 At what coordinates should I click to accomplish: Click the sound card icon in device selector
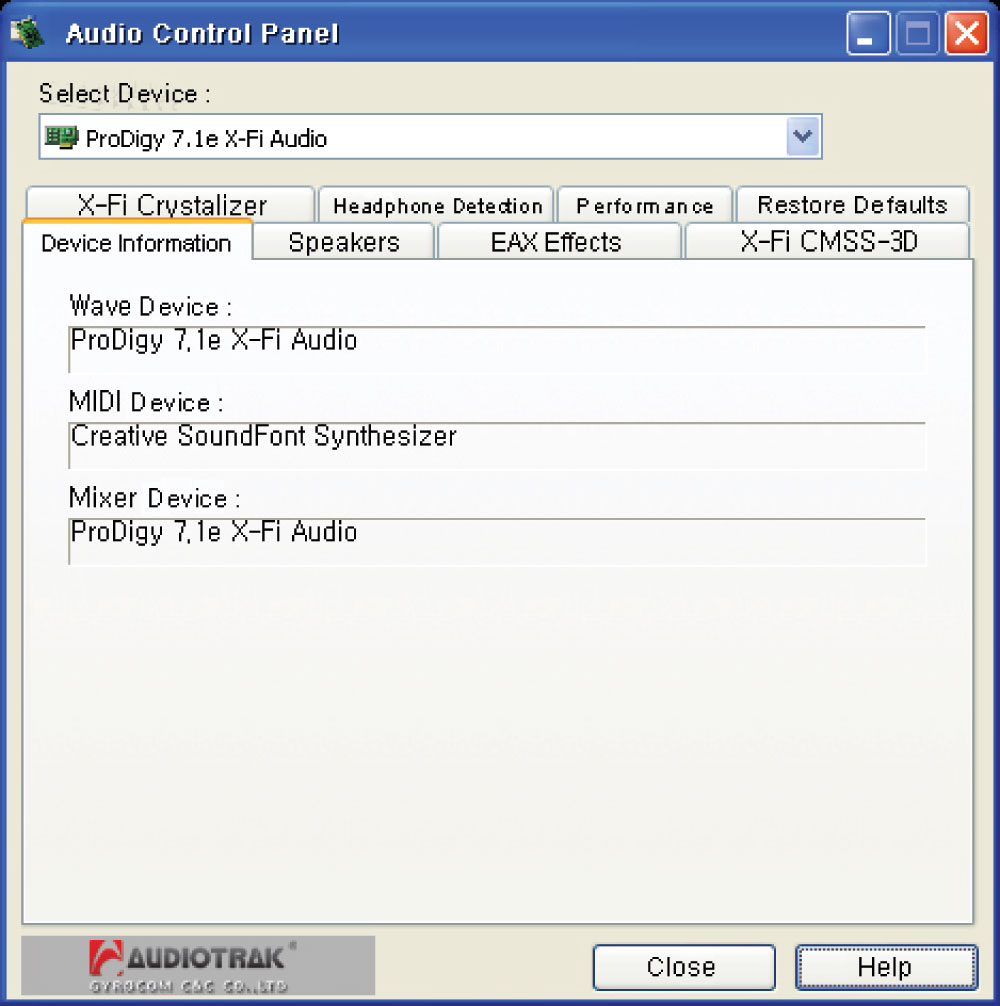pyautogui.click(x=61, y=138)
